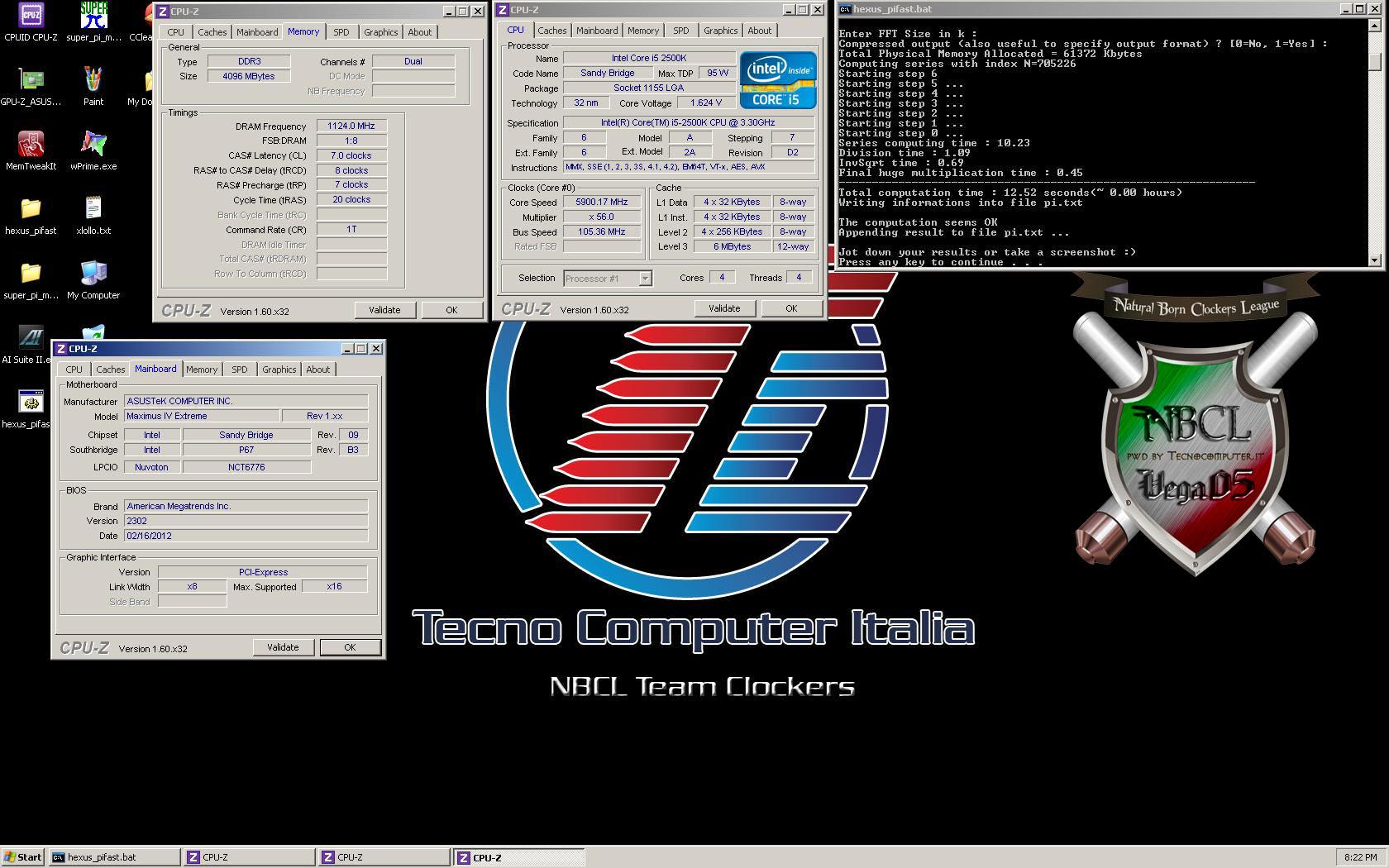Click the system clock showing 8:22 PM
1389x868 pixels.
tap(1360, 857)
